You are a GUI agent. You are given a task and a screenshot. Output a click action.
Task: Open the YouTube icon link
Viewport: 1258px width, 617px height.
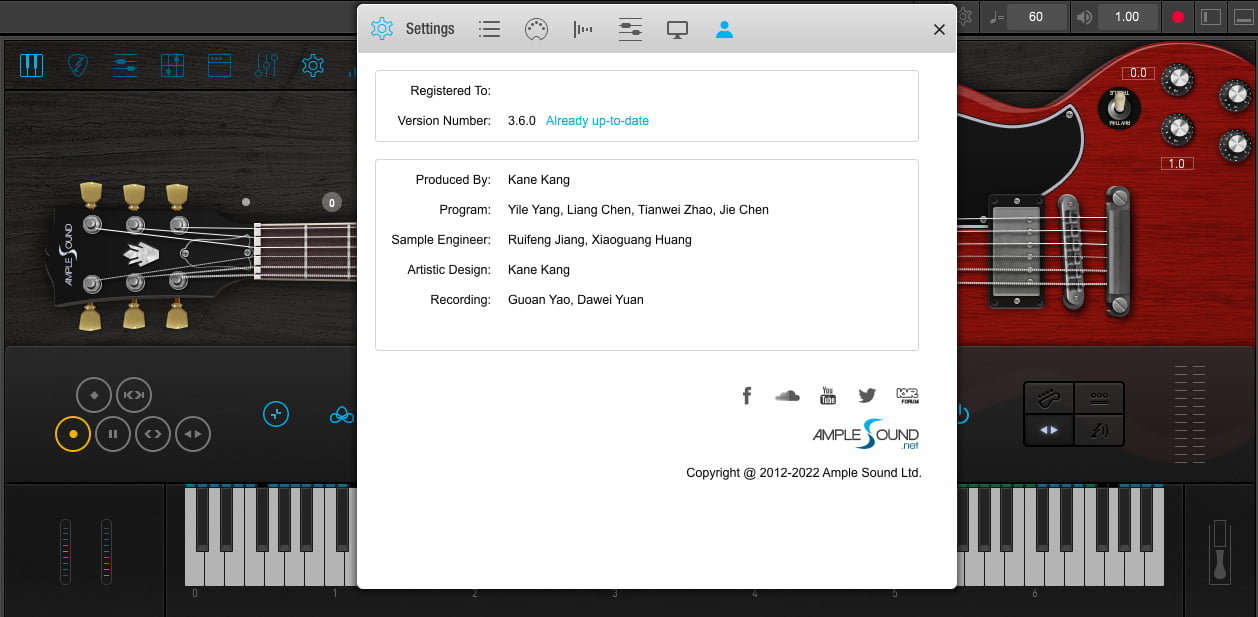pyautogui.click(x=828, y=395)
